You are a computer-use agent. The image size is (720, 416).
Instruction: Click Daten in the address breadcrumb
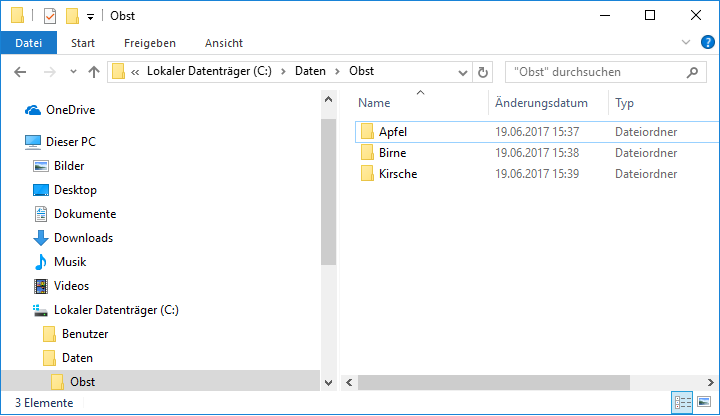click(x=310, y=71)
